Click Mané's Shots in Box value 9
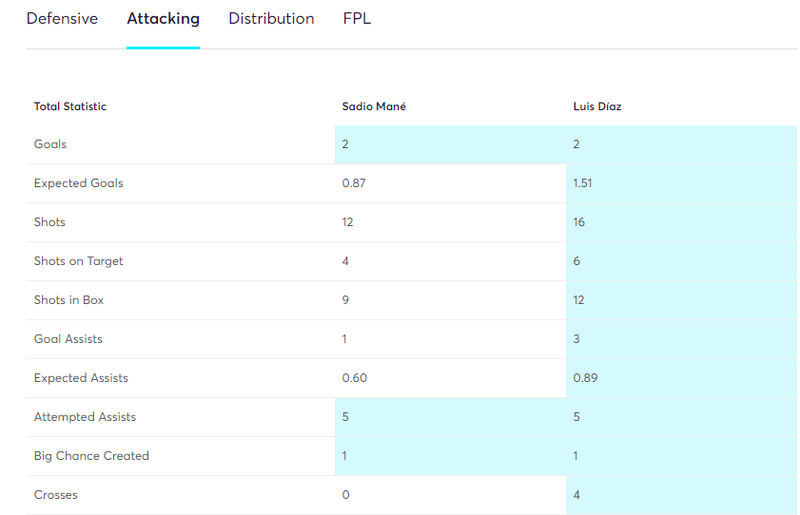Screen dimensions: 800x515 pos(345,300)
